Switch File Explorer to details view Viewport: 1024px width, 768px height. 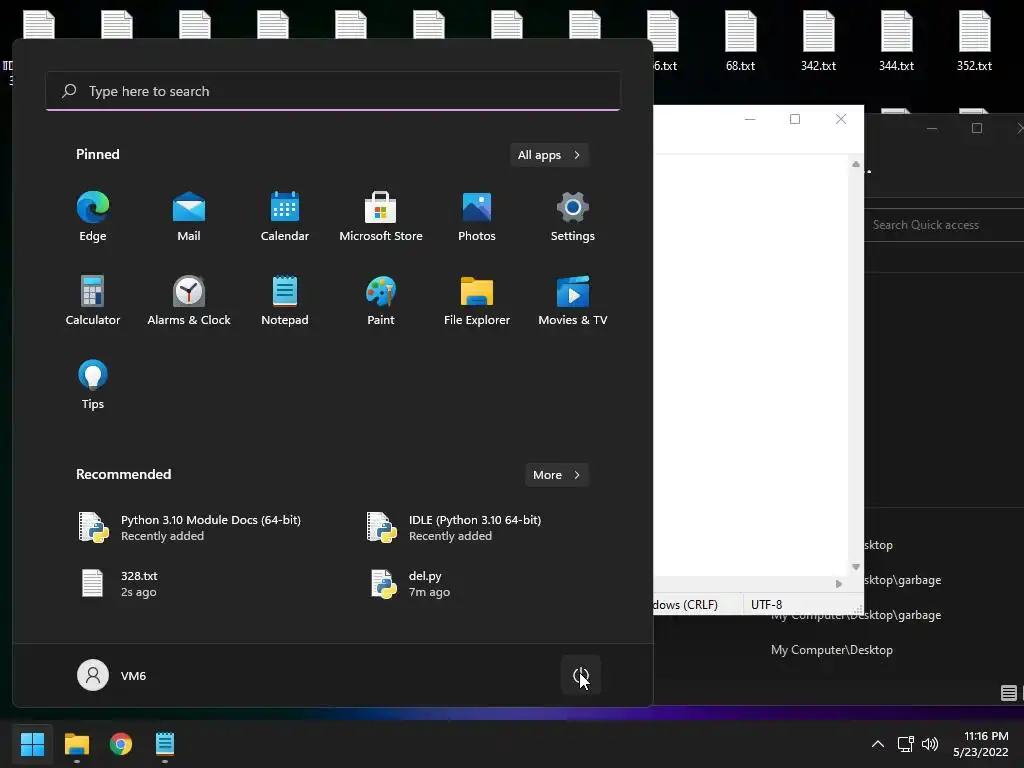pyautogui.click(x=1008, y=693)
